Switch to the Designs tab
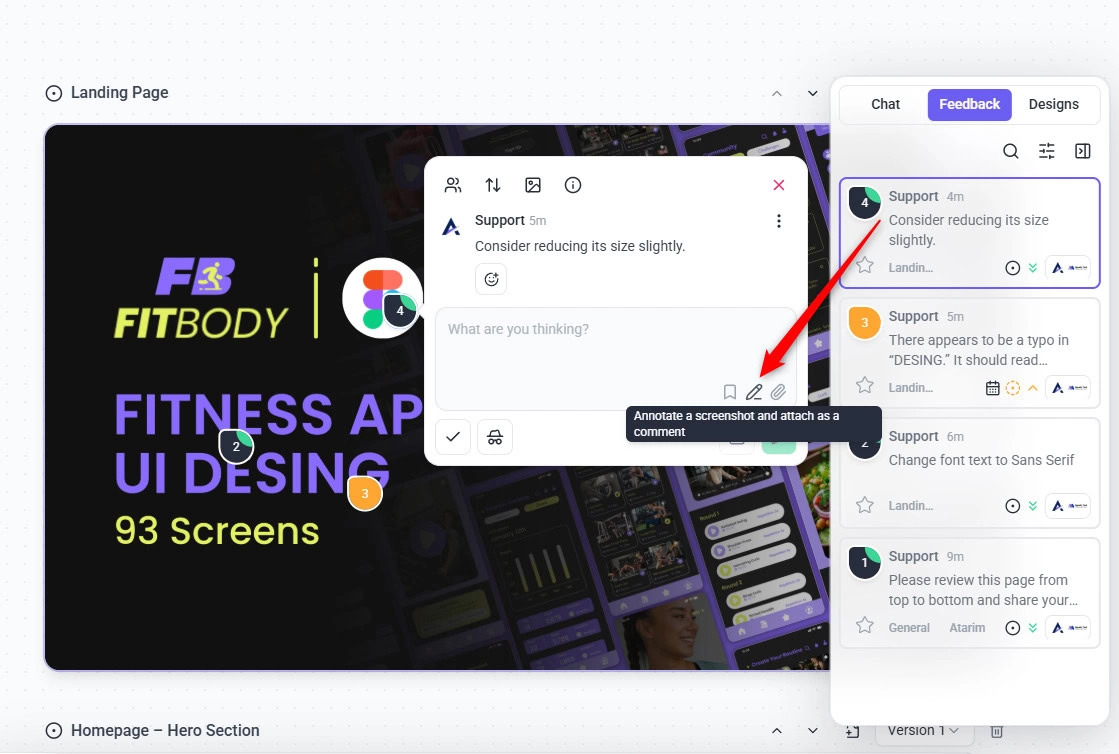 point(1053,104)
